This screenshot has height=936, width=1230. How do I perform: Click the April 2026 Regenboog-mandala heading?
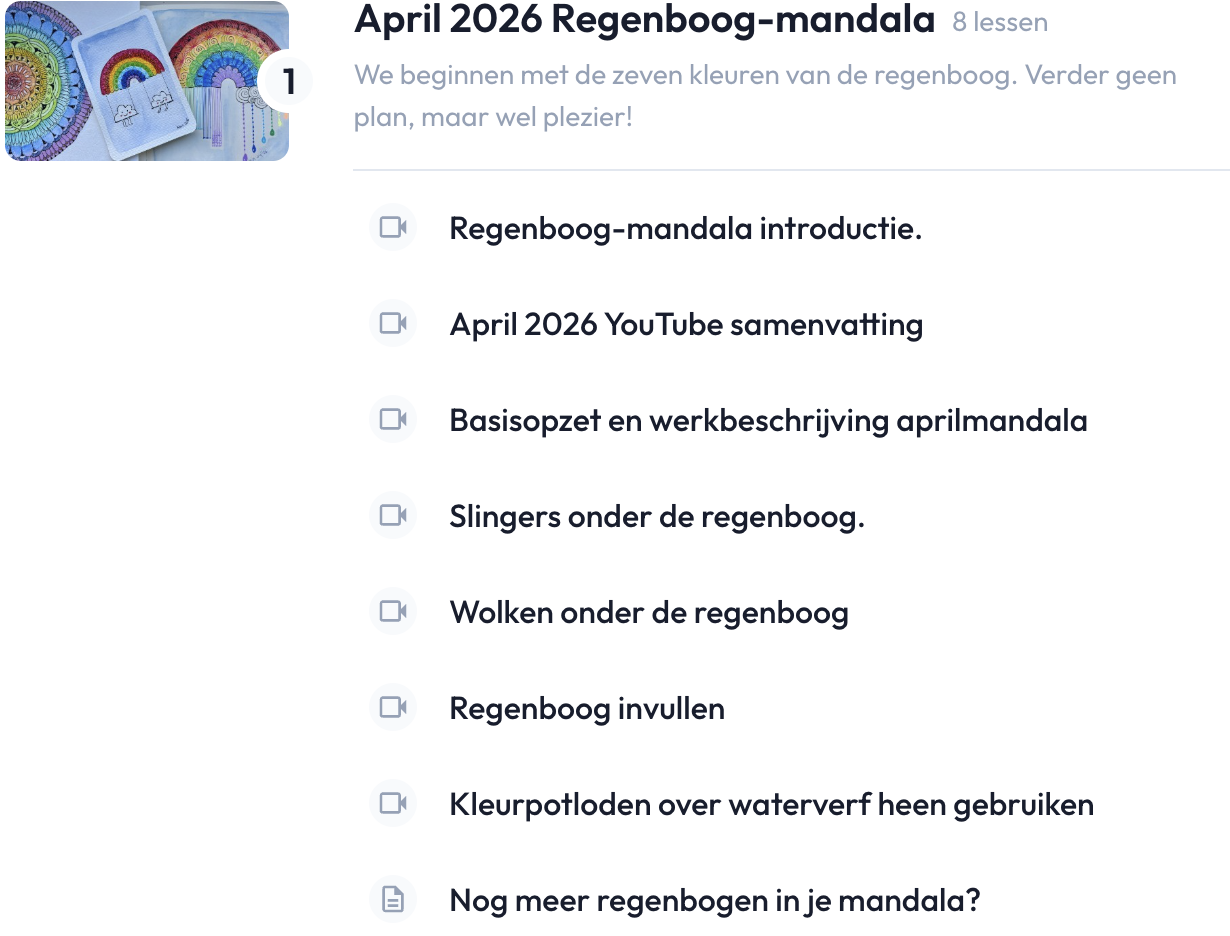644,20
